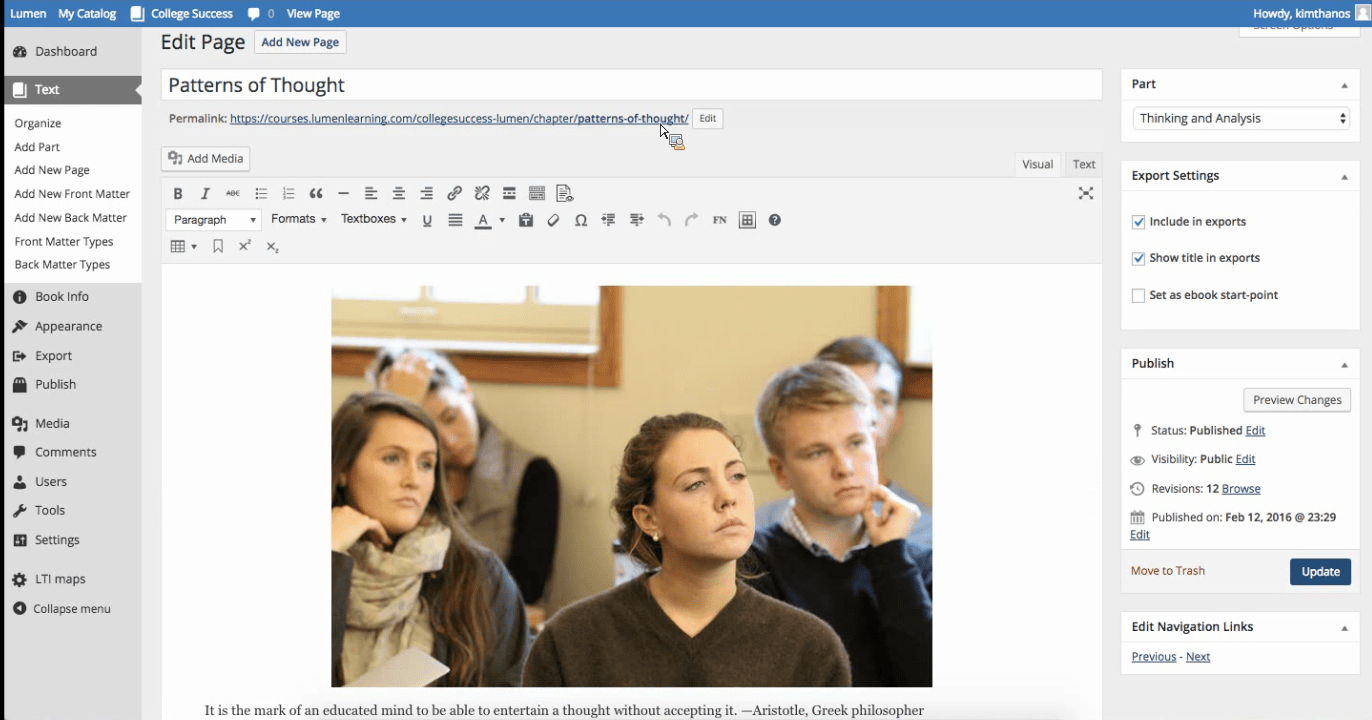
Task: Click the special character omega icon
Action: point(581,220)
